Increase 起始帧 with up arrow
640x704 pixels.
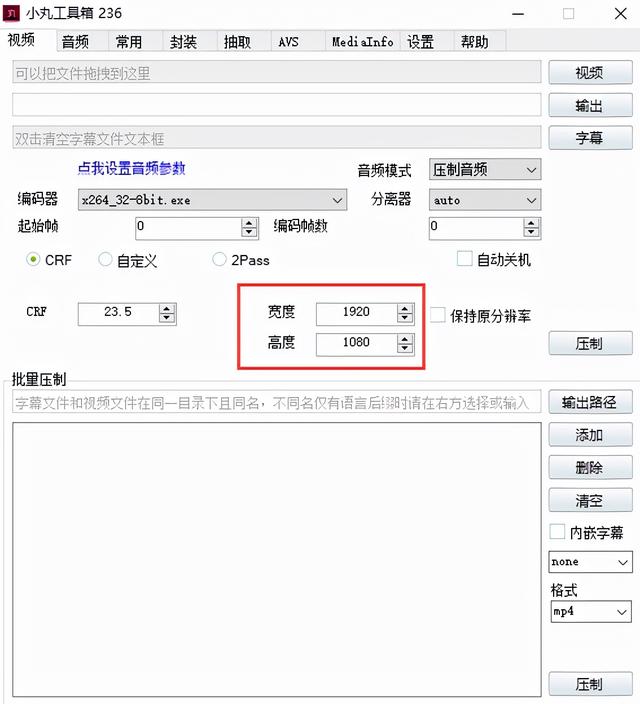point(249,223)
